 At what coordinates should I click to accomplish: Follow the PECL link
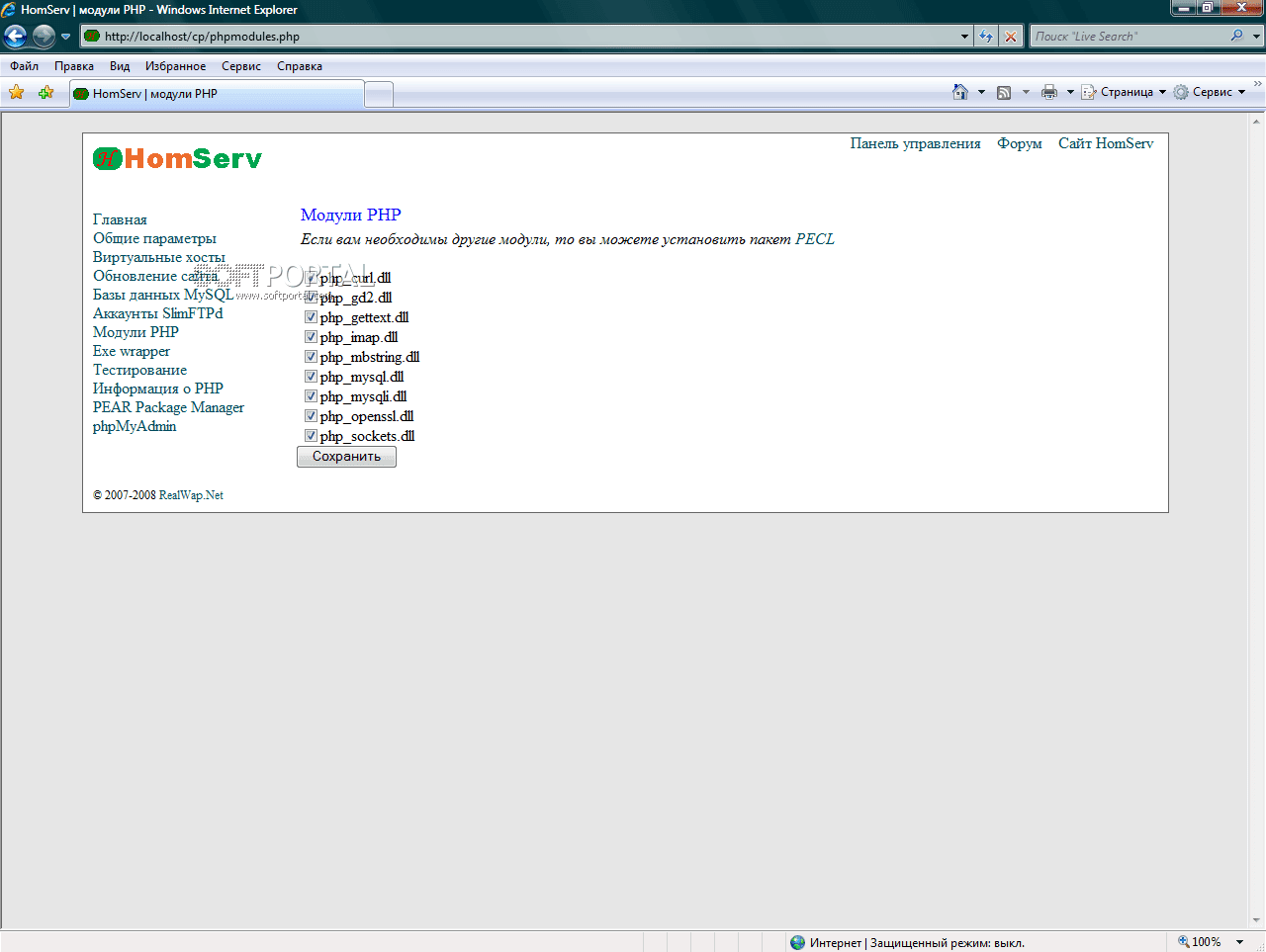click(x=815, y=239)
